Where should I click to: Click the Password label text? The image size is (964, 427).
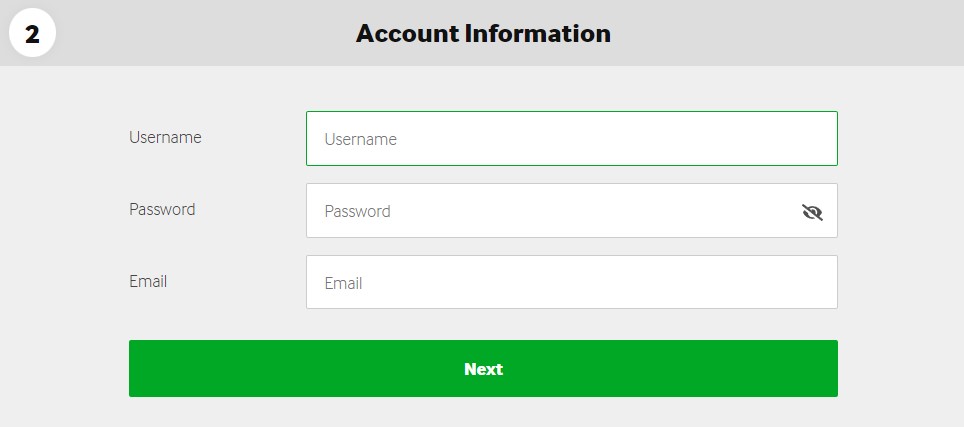(162, 210)
